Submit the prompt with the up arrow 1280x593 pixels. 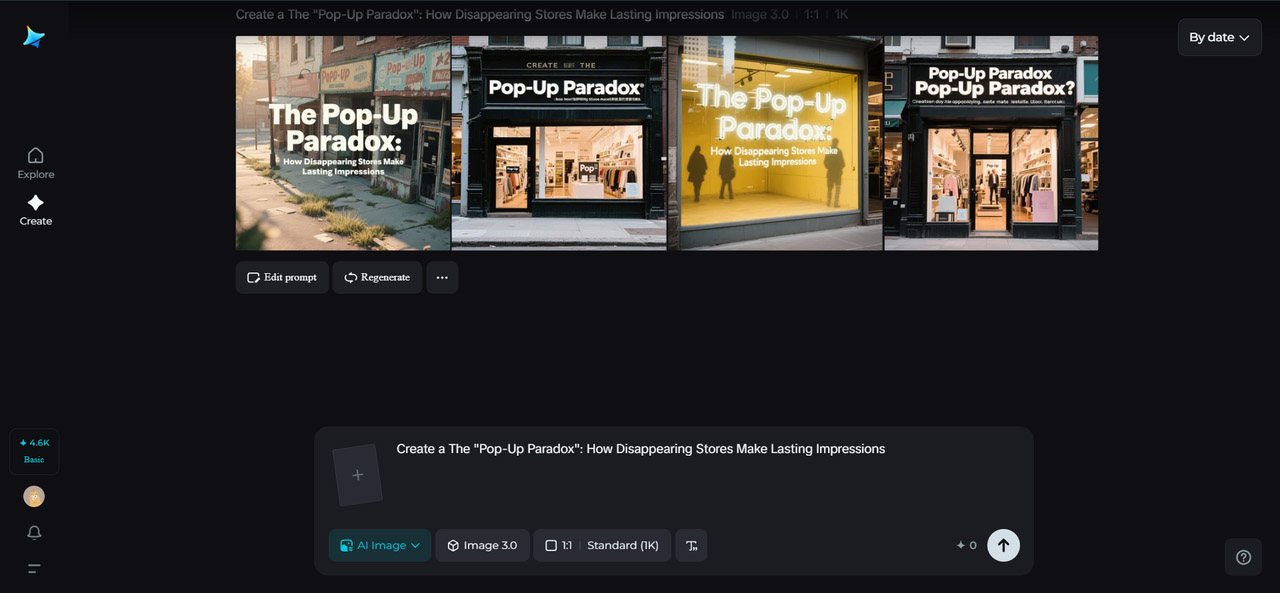click(x=1003, y=545)
